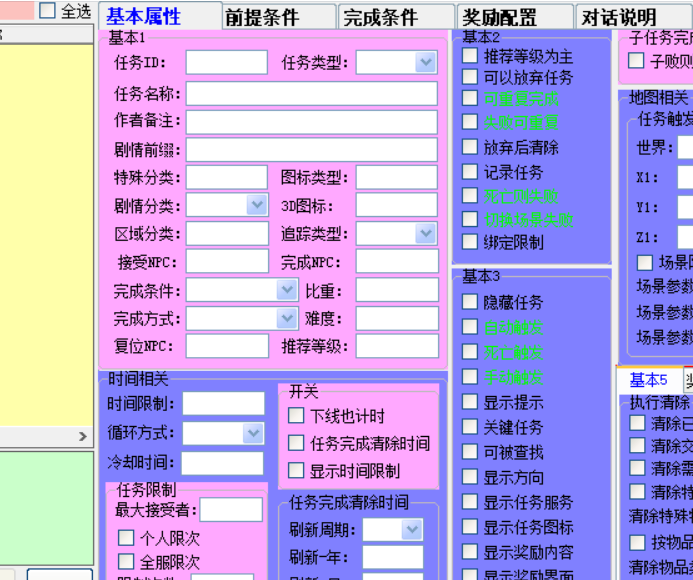Click the 任务名称 input field
The height and width of the screenshot is (580, 693).
[x=311, y=94]
